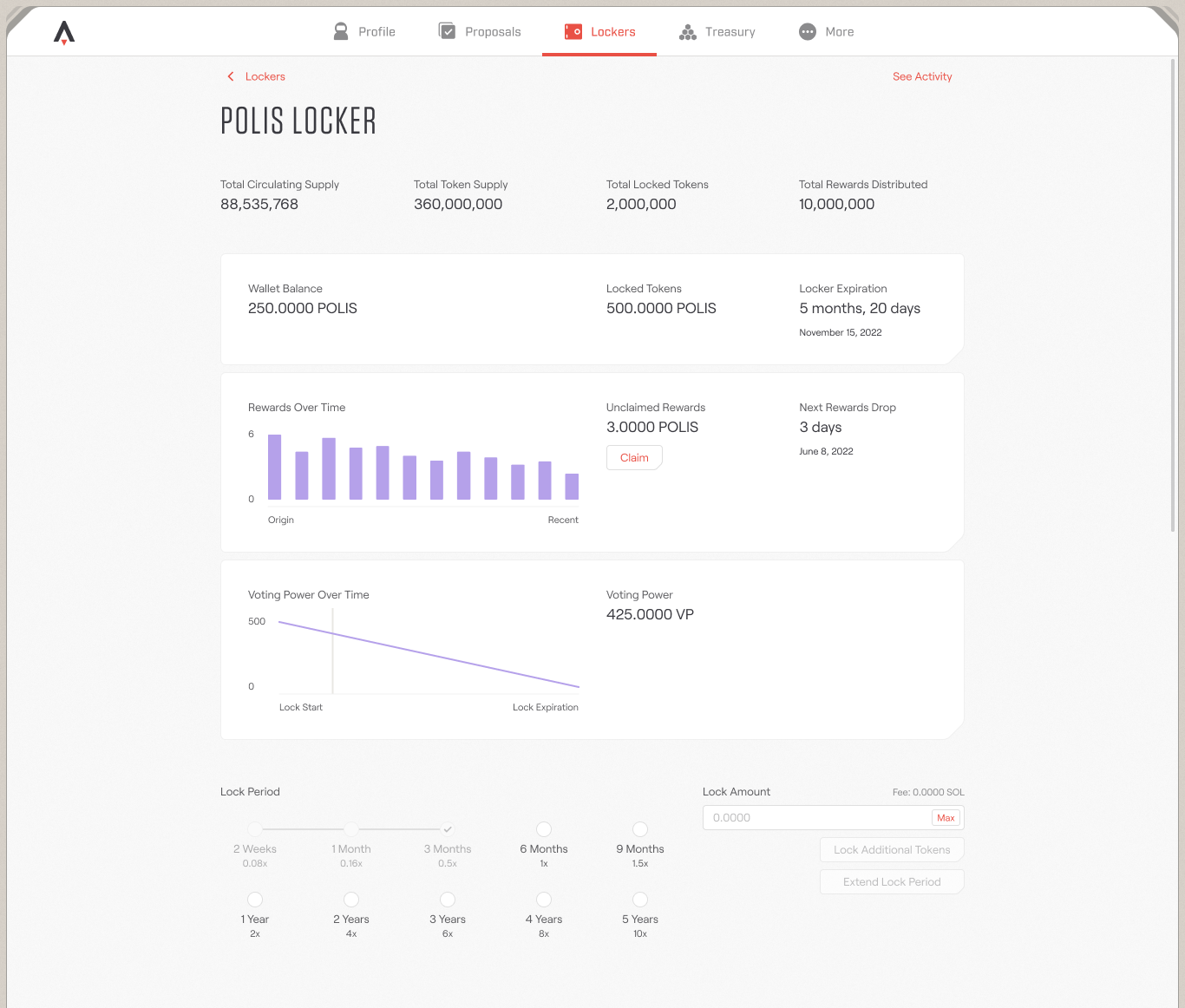Open the See Activity link
Viewport: 1185px width, 1008px height.
click(922, 76)
